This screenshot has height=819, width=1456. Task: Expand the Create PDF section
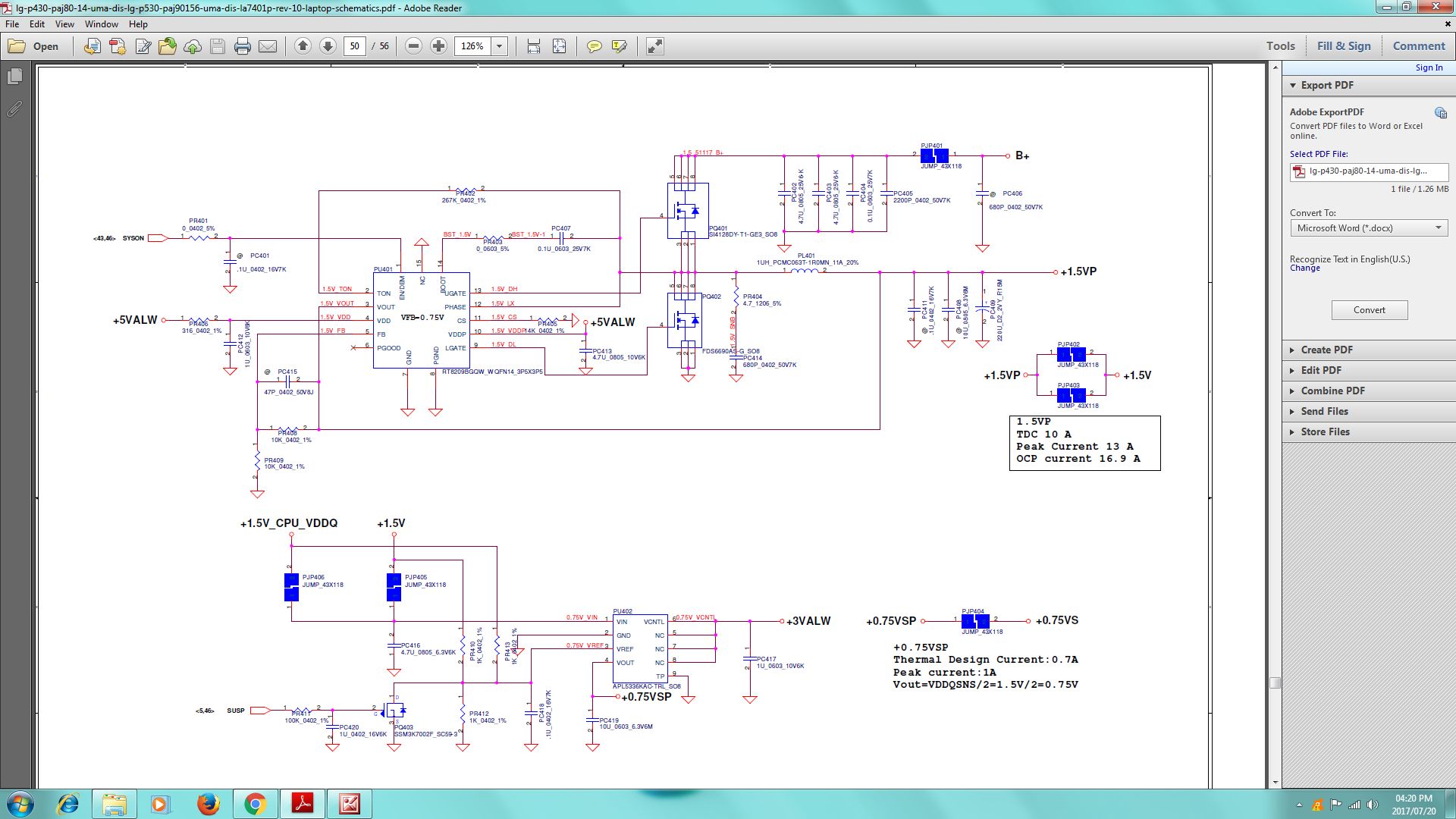1327,350
